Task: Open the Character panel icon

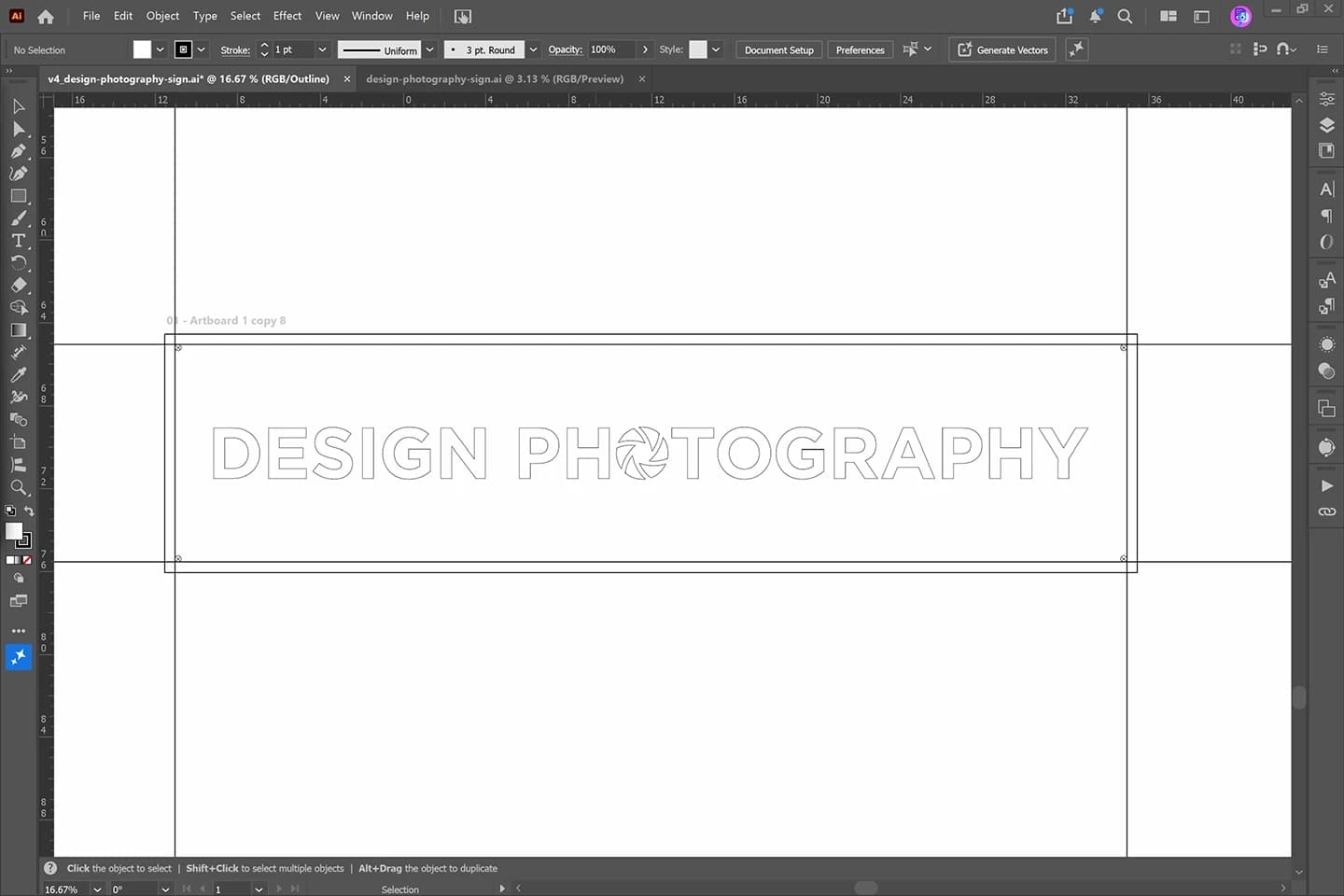Action: tap(1326, 189)
